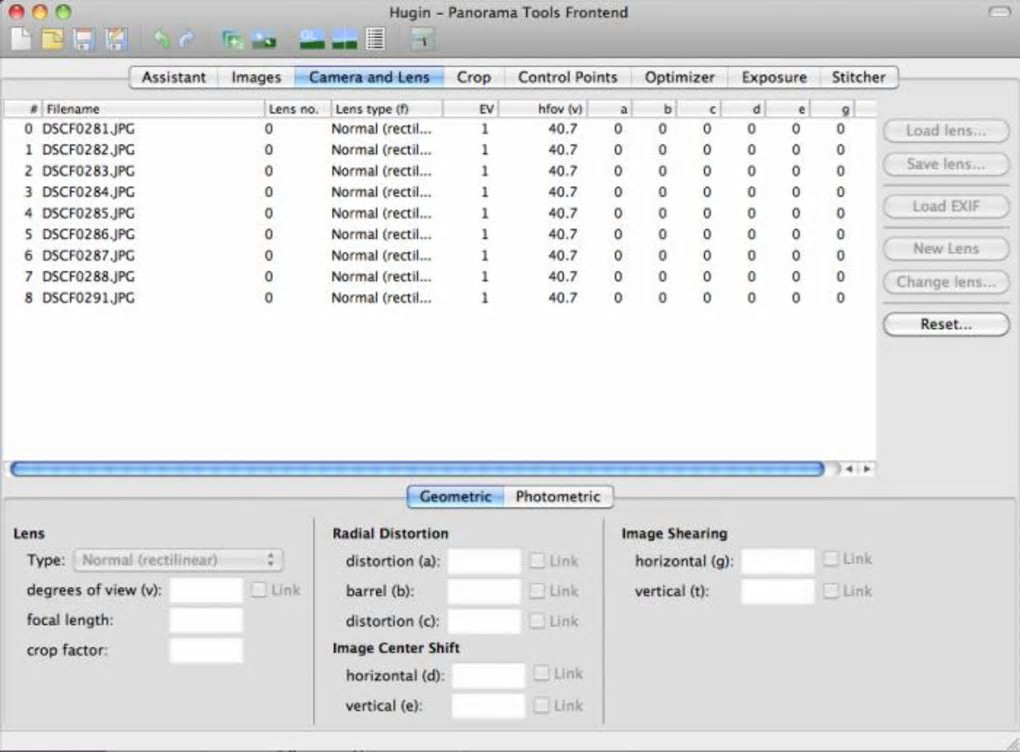
Task: Click the Save As floppy icon
Action: click(116, 39)
